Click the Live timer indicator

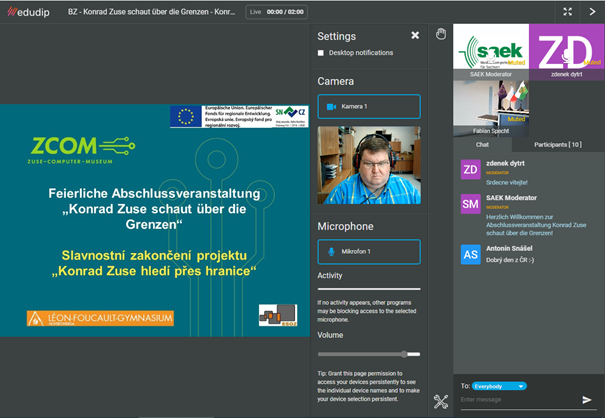pos(277,12)
